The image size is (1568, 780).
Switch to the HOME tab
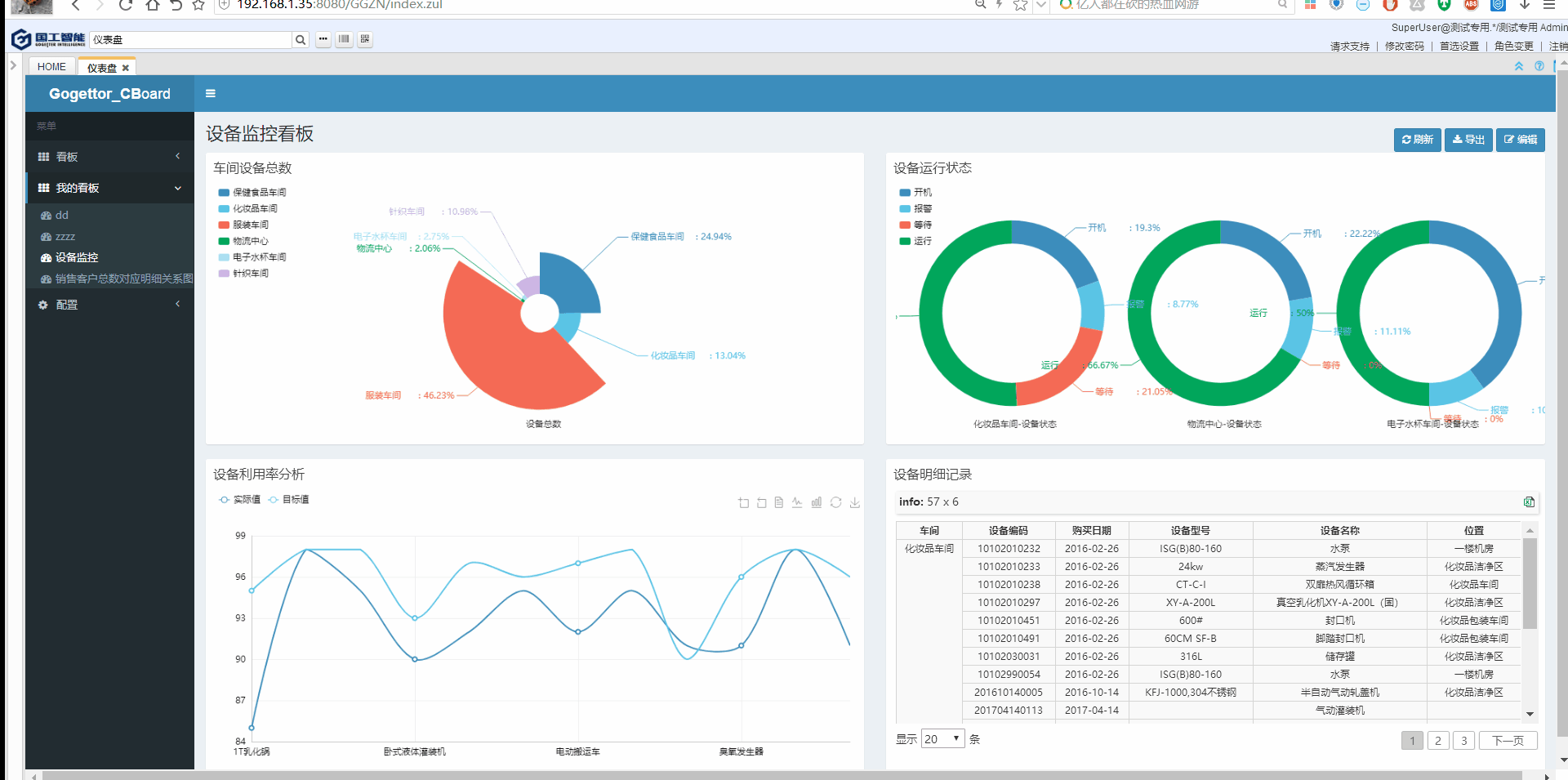[51, 67]
